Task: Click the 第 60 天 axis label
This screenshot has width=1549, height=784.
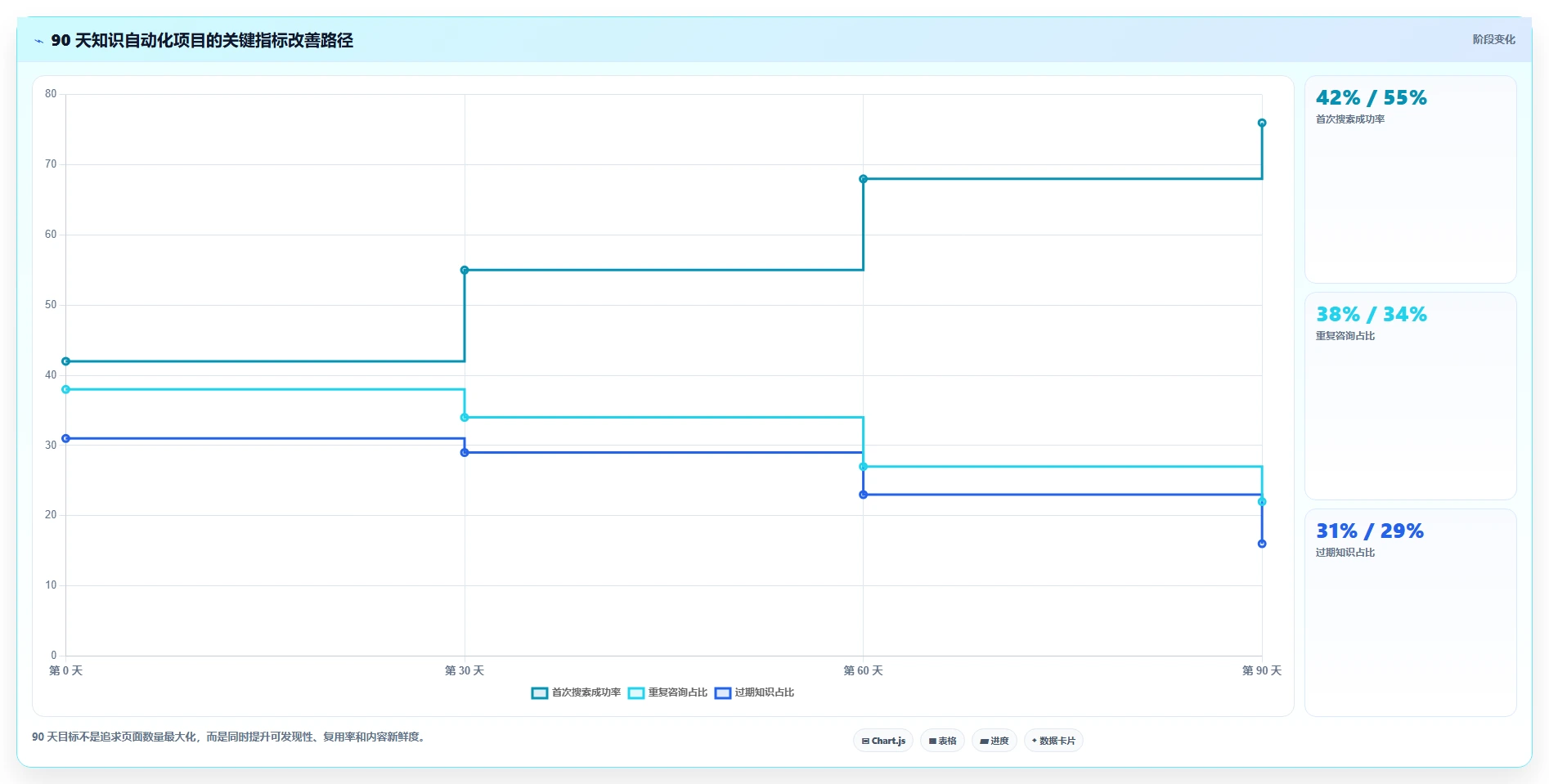Action: pyautogui.click(x=863, y=670)
